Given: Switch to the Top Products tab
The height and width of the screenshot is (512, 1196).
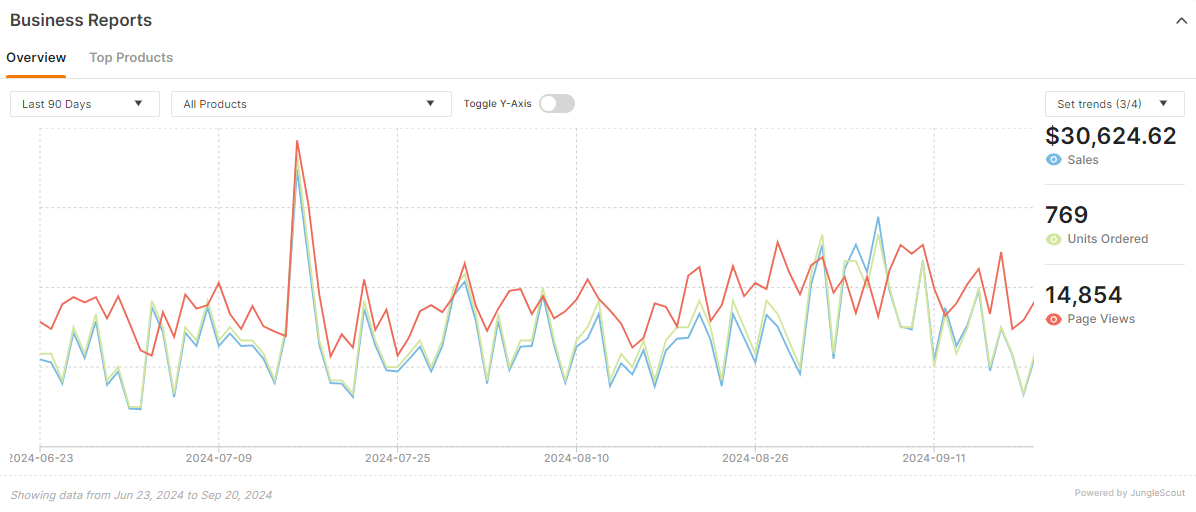Looking at the screenshot, I should (131, 58).
